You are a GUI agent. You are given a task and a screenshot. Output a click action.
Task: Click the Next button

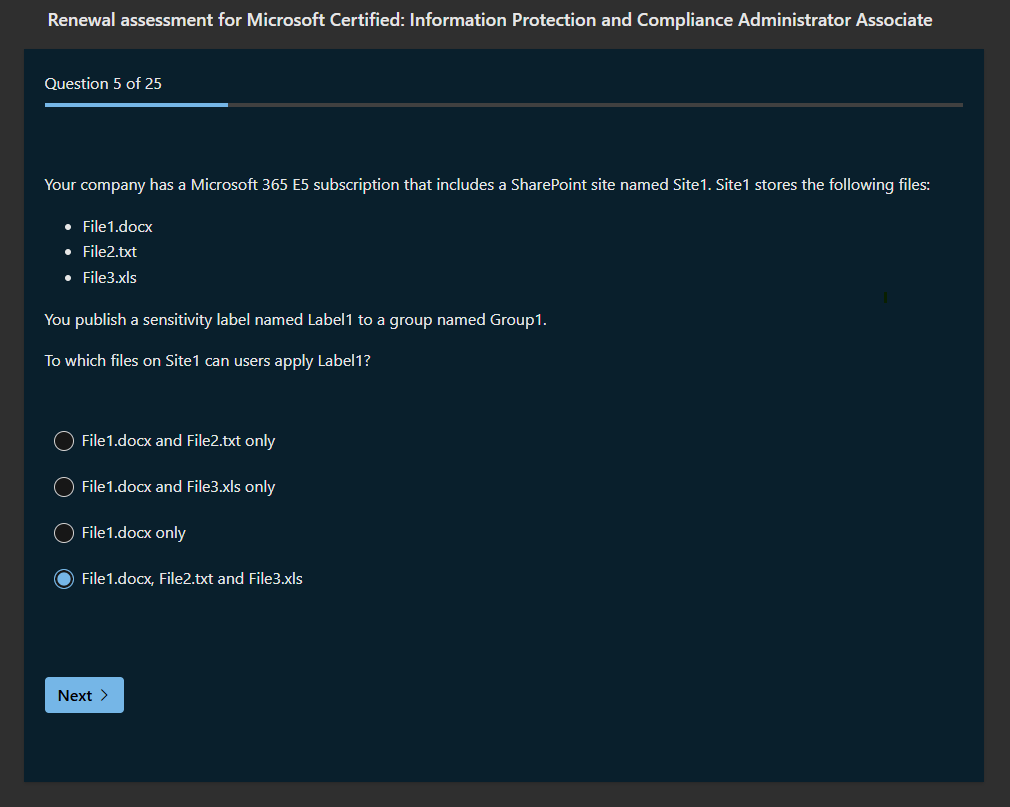pos(84,696)
